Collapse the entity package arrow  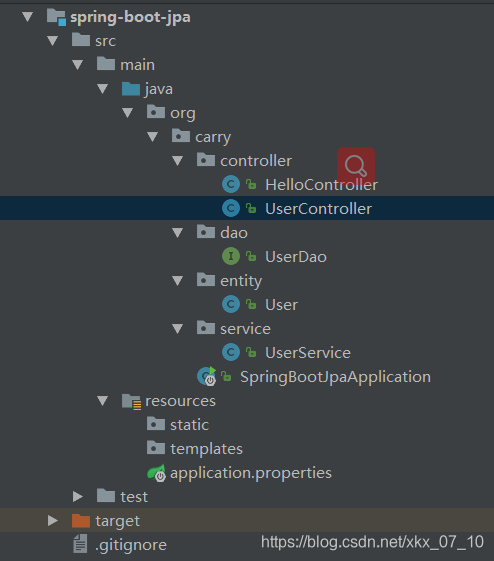[178, 280]
